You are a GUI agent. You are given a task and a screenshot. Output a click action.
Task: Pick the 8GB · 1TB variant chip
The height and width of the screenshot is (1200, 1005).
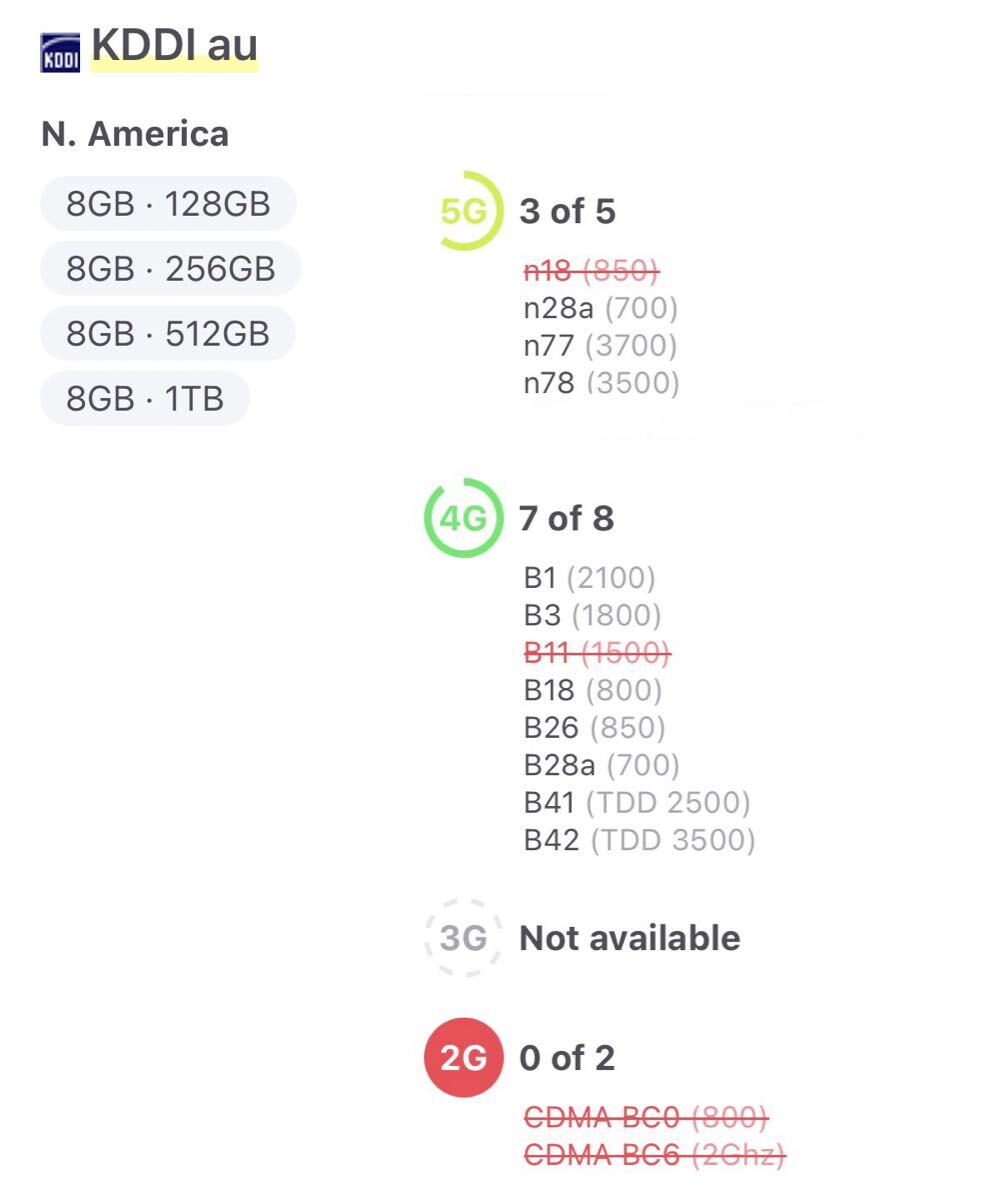145,399
